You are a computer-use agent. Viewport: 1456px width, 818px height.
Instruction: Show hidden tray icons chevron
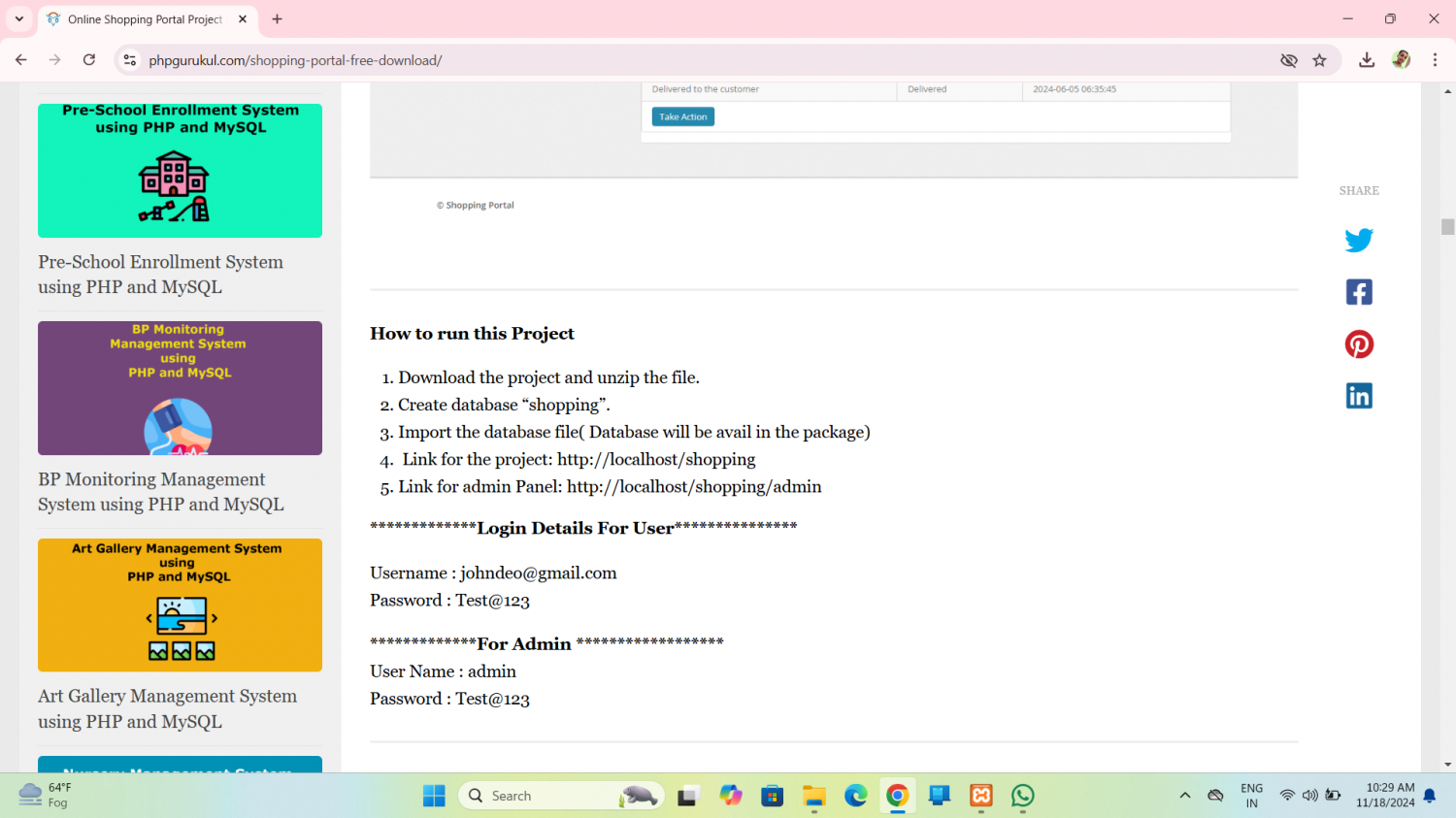(x=1185, y=796)
